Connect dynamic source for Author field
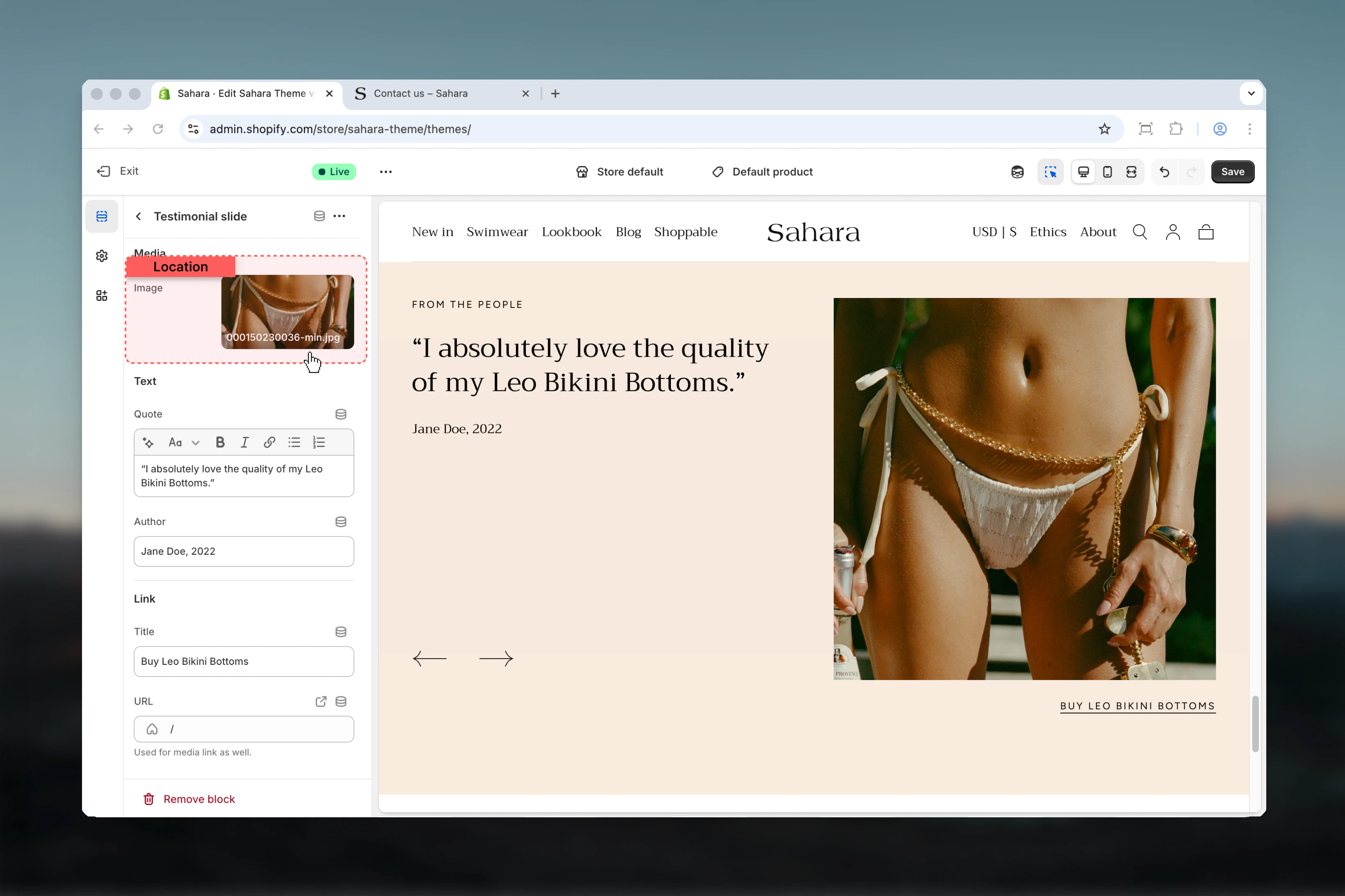The image size is (1345, 896). (x=341, y=522)
